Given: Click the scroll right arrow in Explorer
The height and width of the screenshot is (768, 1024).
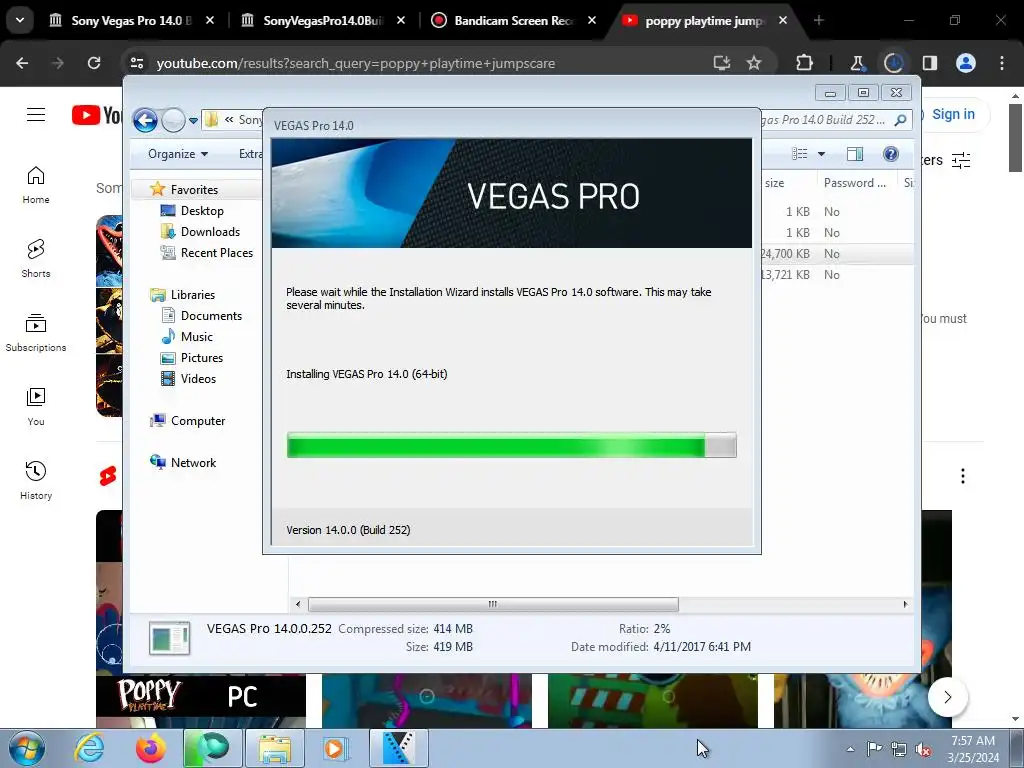Looking at the screenshot, I should (905, 604).
